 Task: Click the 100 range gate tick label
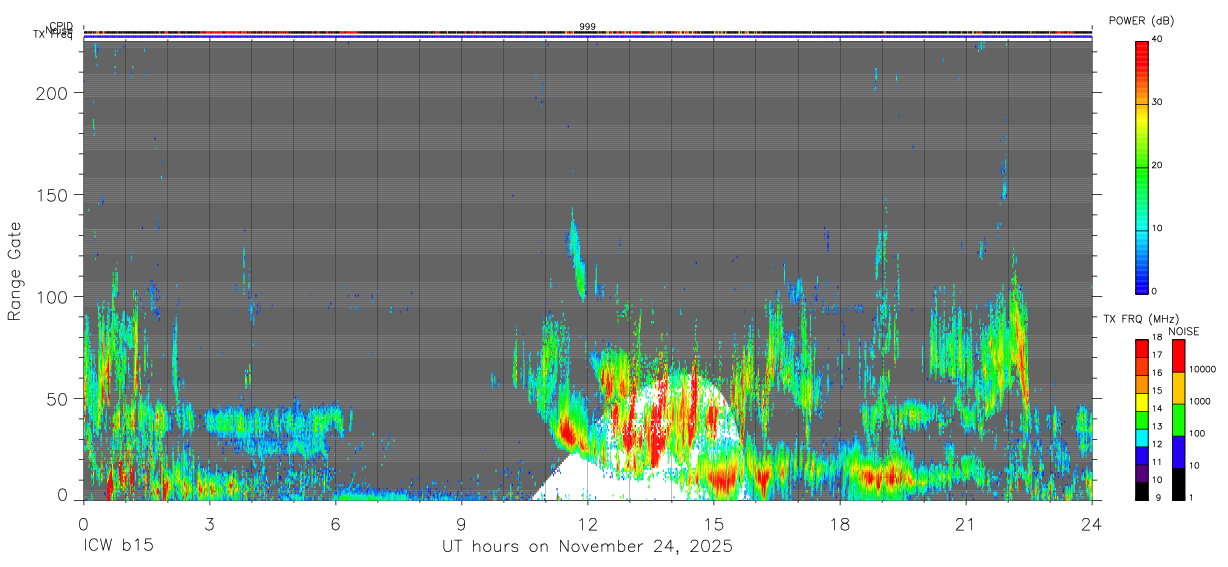(53, 297)
